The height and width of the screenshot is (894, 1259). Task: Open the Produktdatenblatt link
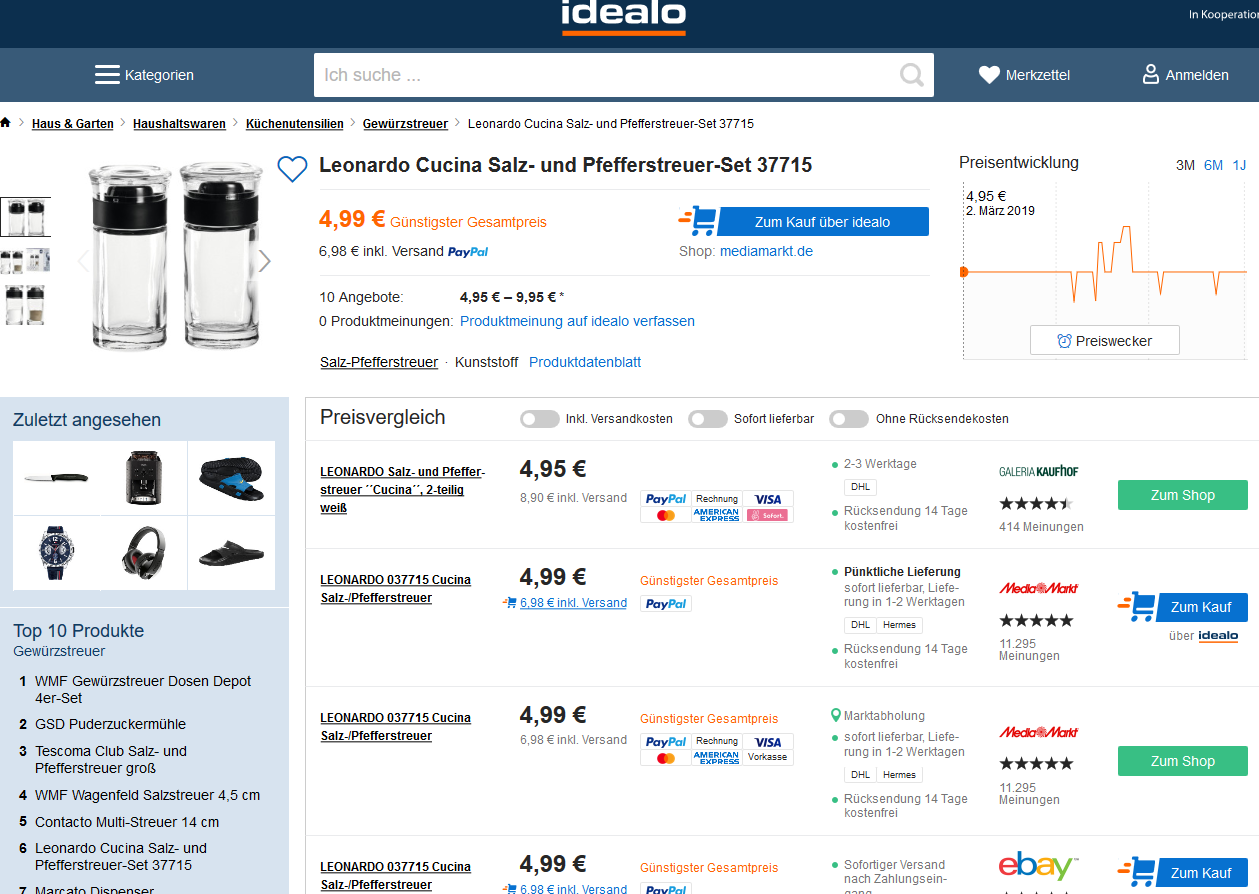[585, 362]
